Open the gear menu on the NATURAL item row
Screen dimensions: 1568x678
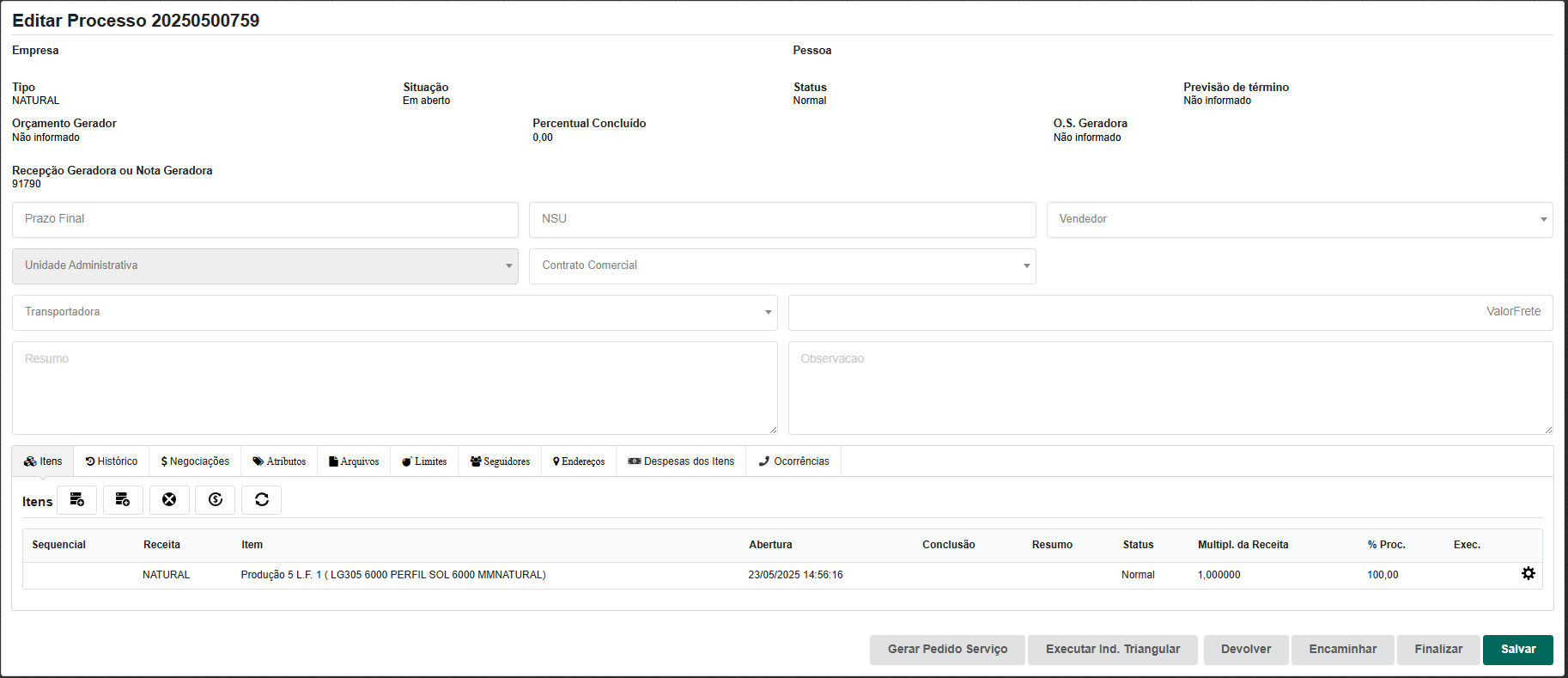[x=1528, y=574]
